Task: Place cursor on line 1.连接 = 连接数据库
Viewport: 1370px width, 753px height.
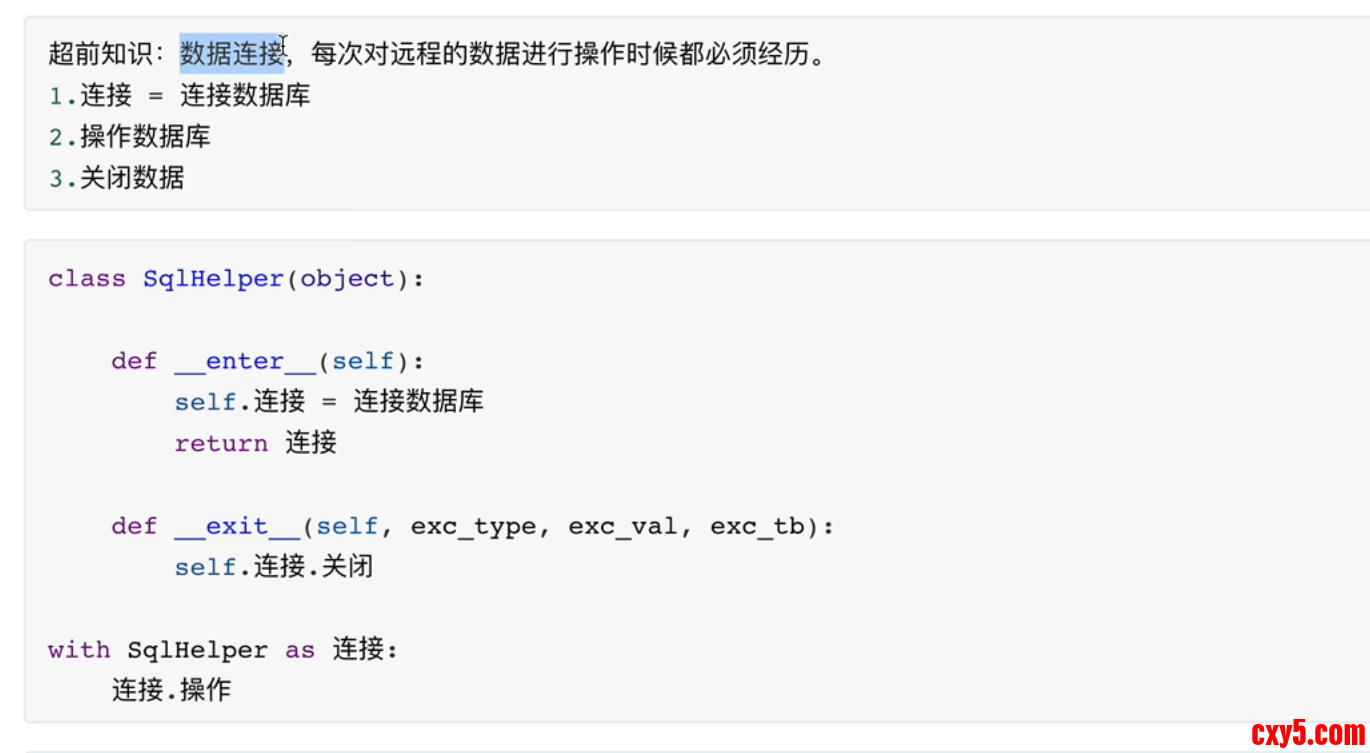Action: [180, 96]
